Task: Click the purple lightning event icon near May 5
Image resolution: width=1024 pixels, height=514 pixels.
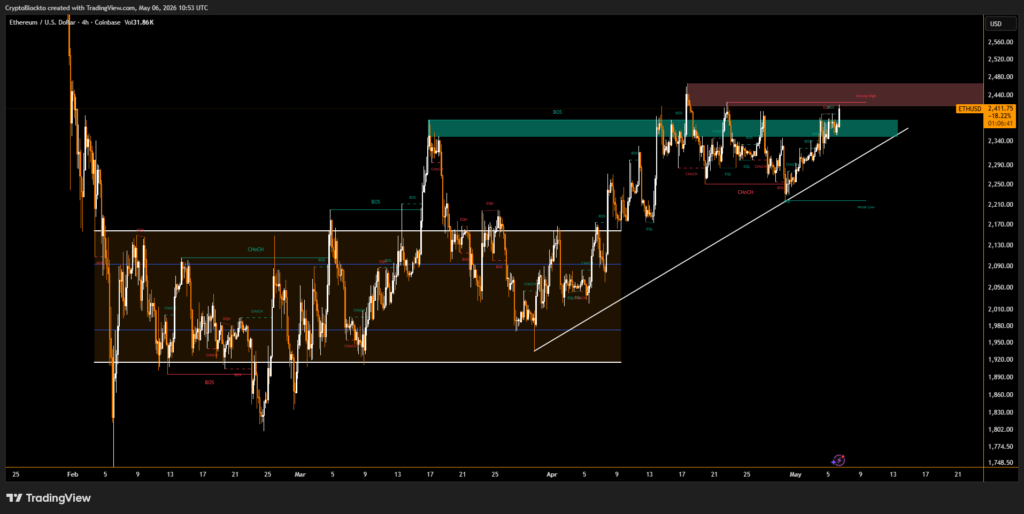Action: 839,460
